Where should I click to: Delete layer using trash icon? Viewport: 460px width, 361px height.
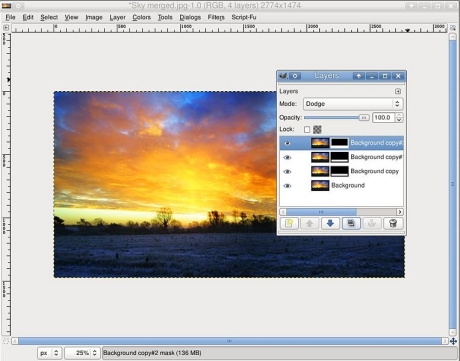click(393, 223)
